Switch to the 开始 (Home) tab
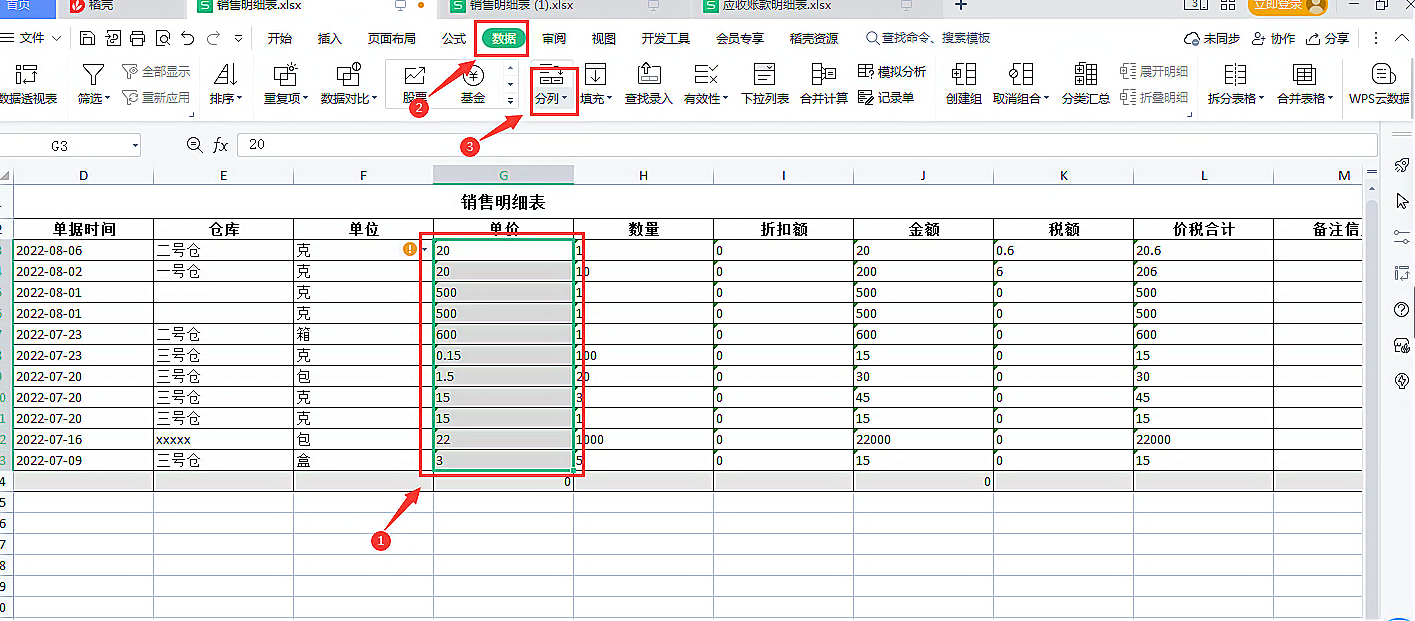1415x621 pixels. coord(280,39)
